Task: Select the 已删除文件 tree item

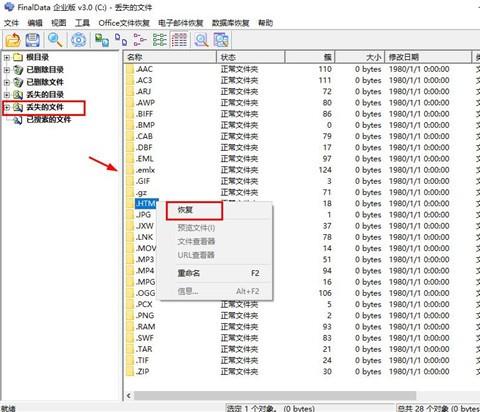Action: pos(45,82)
